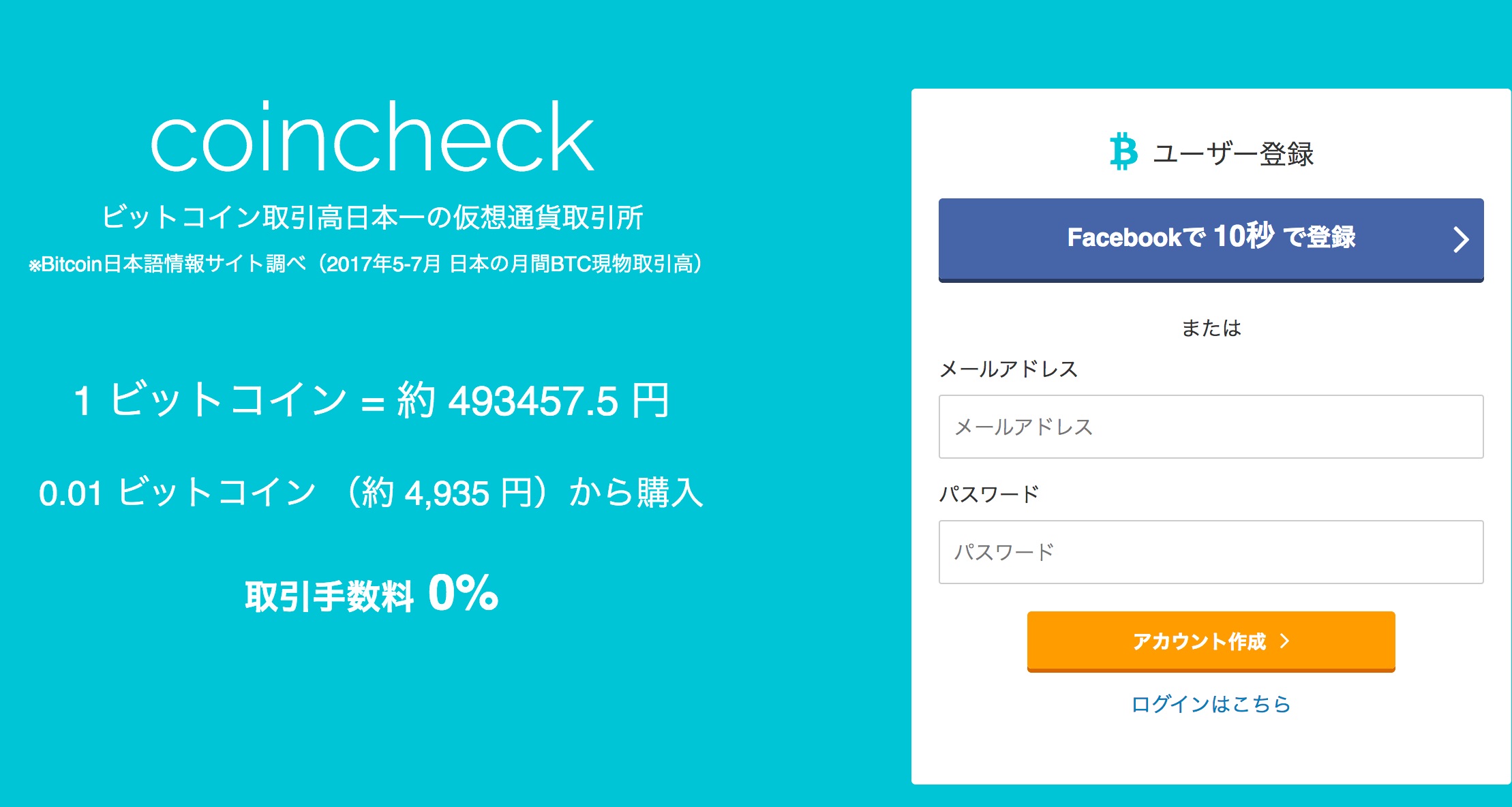Click the 取引手数料 label text
The width and height of the screenshot is (1512, 807).
click(329, 596)
